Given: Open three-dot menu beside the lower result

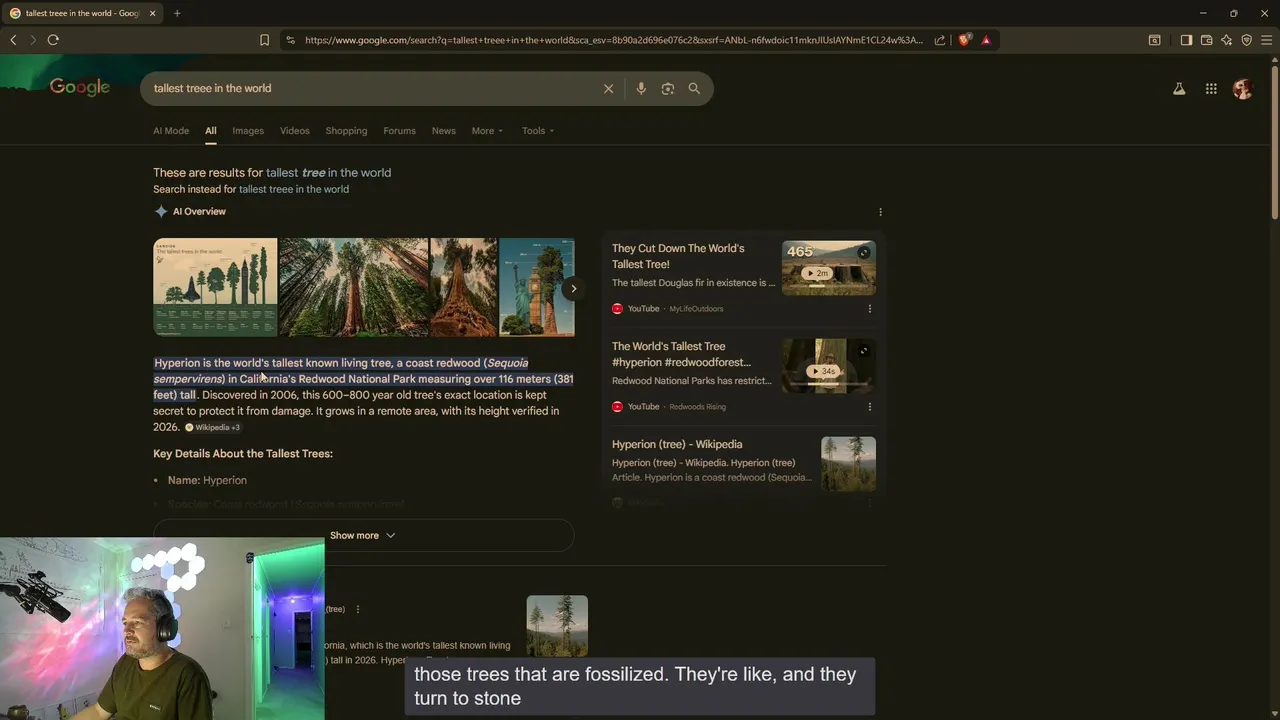Looking at the screenshot, I should tap(357, 609).
